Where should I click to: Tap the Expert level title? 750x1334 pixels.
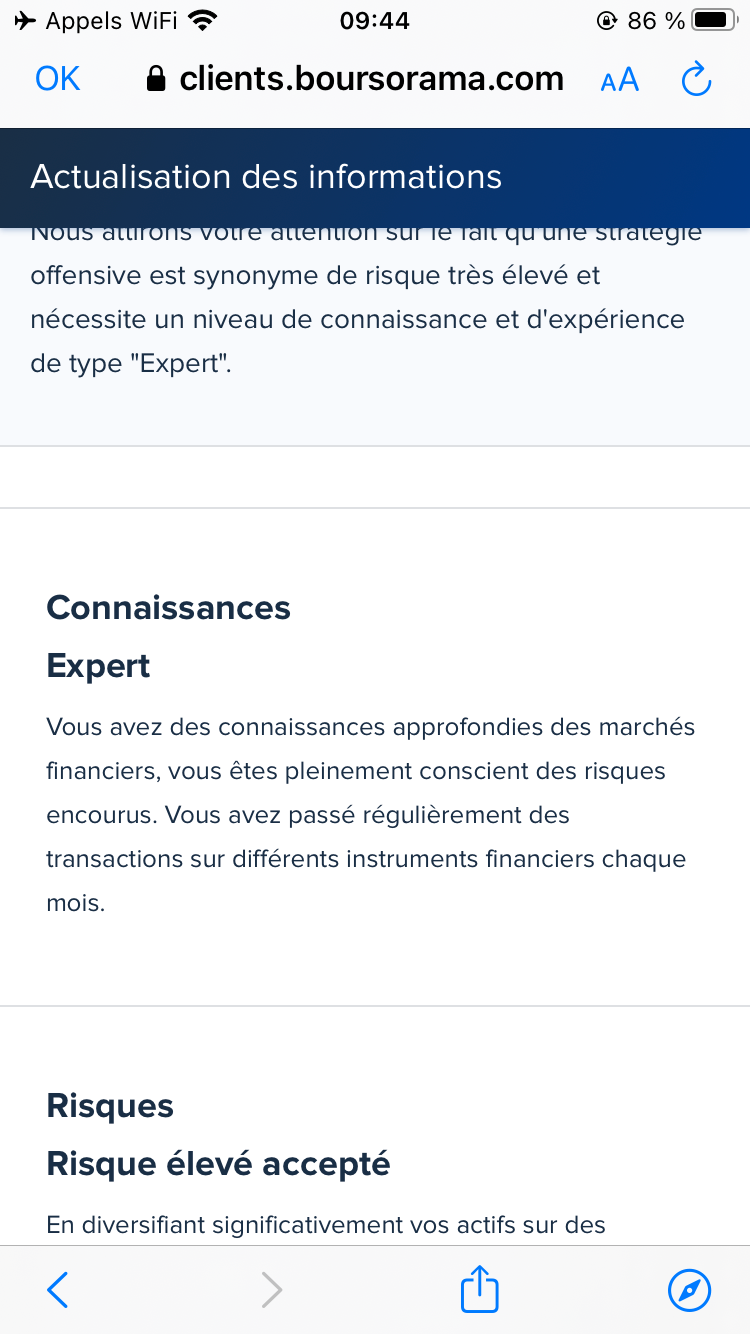coord(98,666)
